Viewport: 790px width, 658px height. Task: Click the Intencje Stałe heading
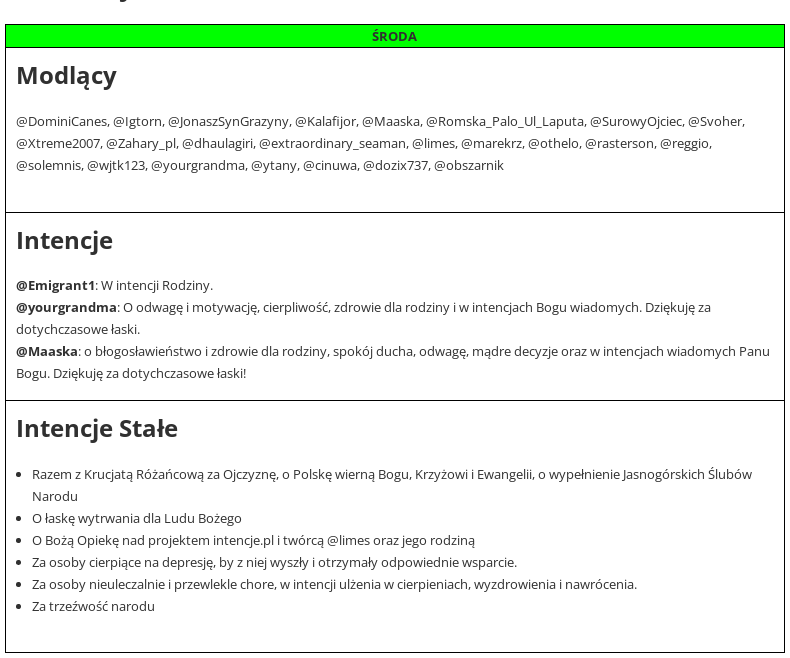[x=97, y=429]
